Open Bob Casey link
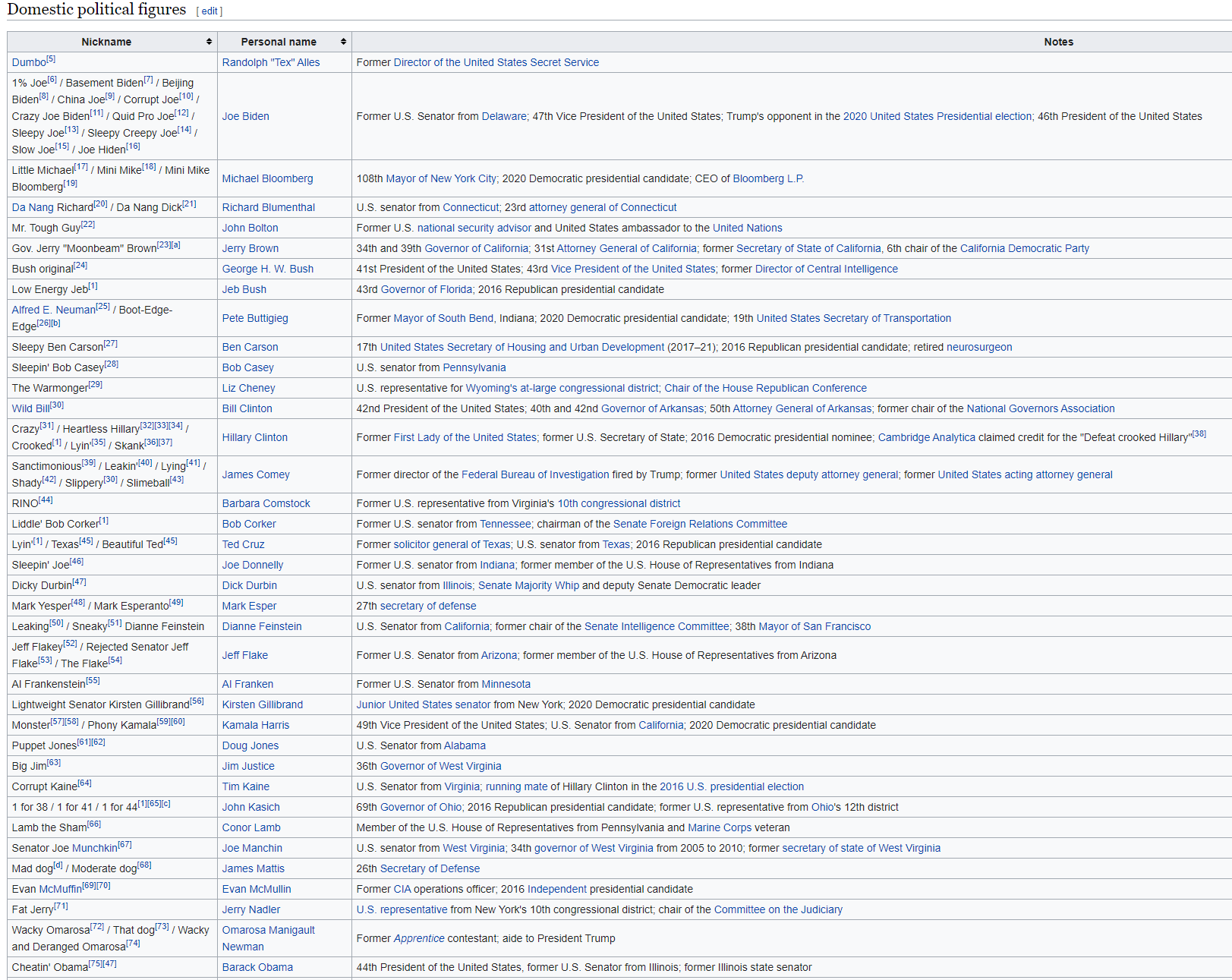 [248, 367]
